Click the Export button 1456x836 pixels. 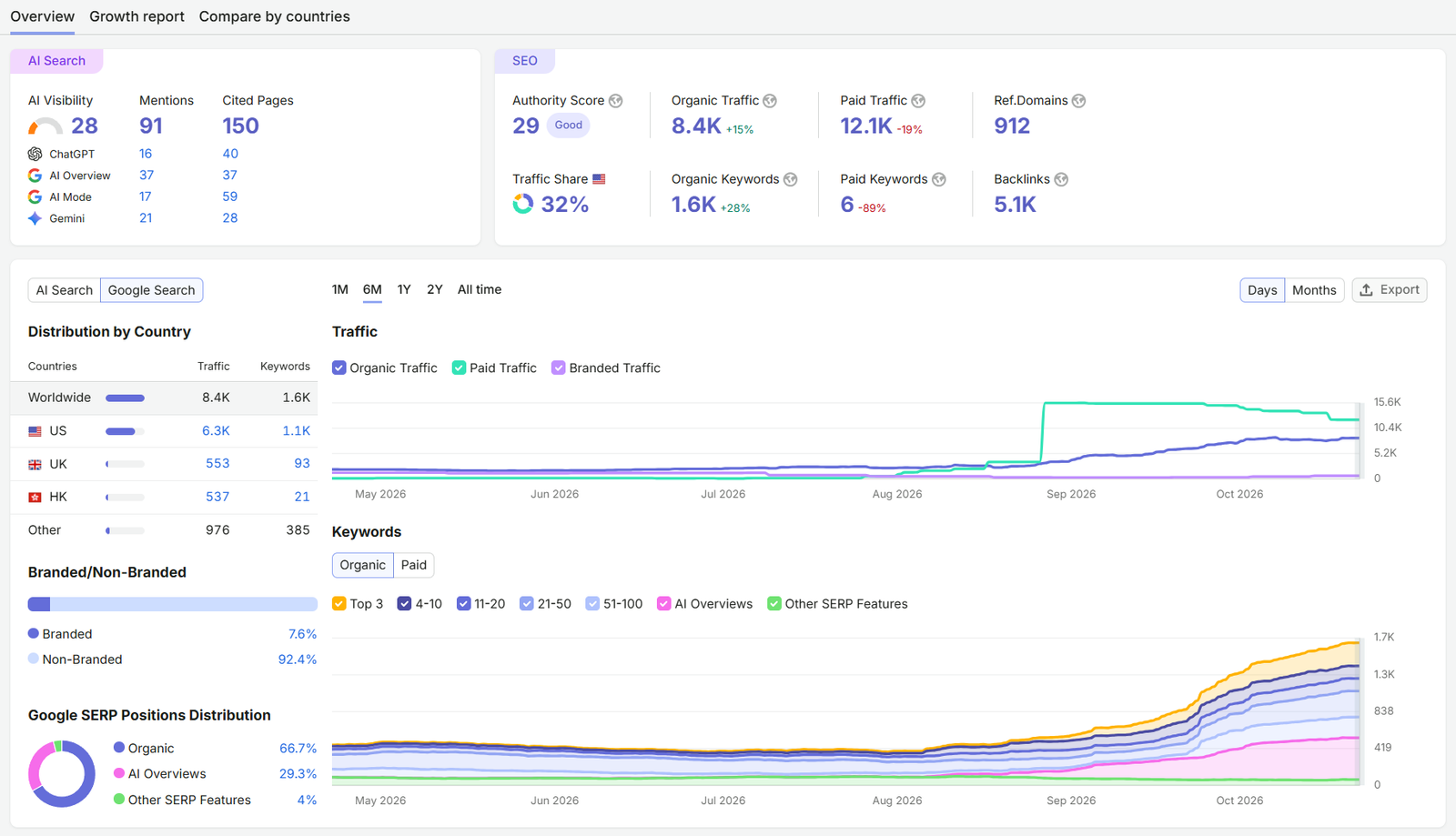click(1390, 290)
